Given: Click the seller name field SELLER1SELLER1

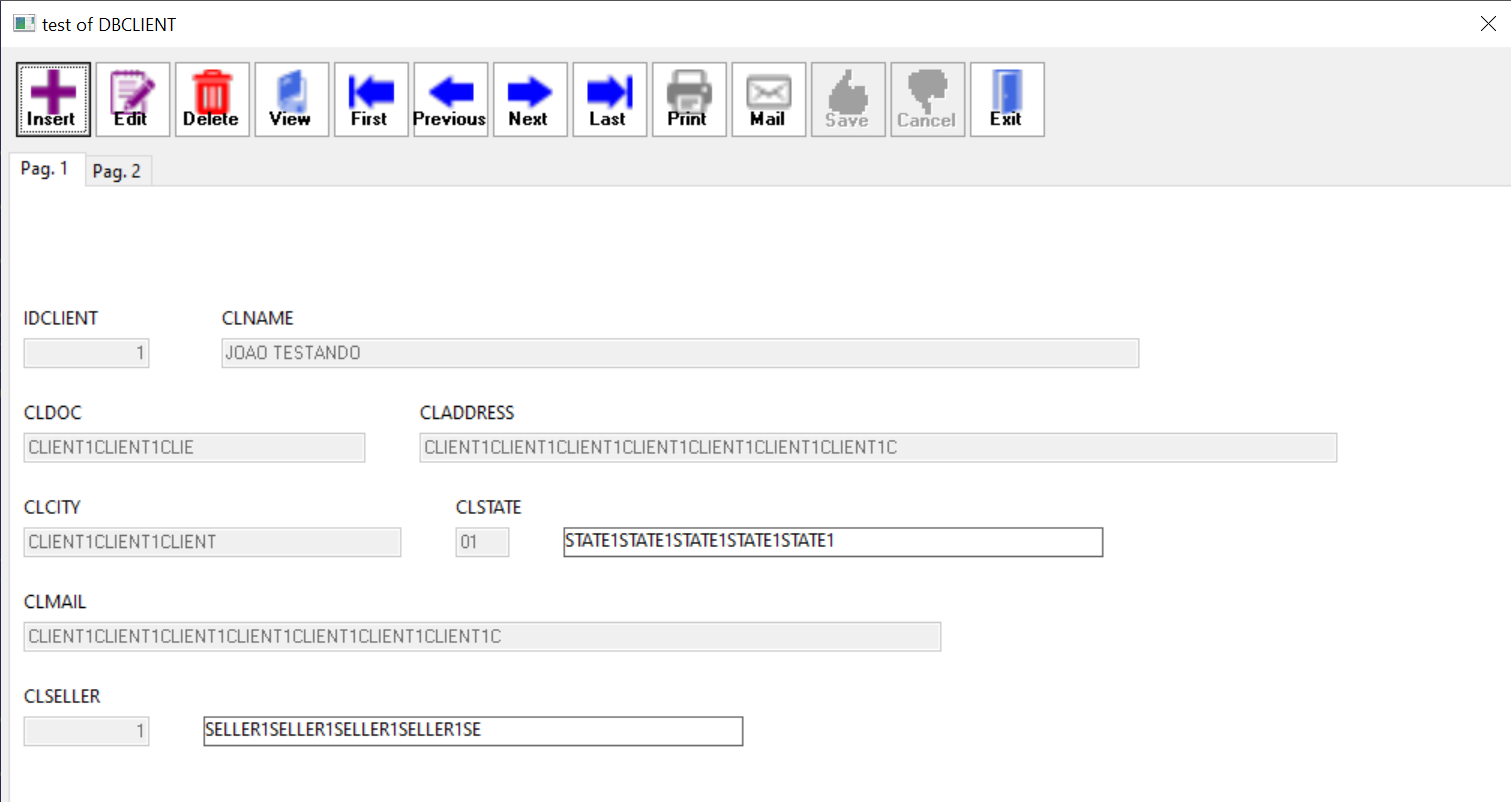Looking at the screenshot, I should [x=473, y=731].
